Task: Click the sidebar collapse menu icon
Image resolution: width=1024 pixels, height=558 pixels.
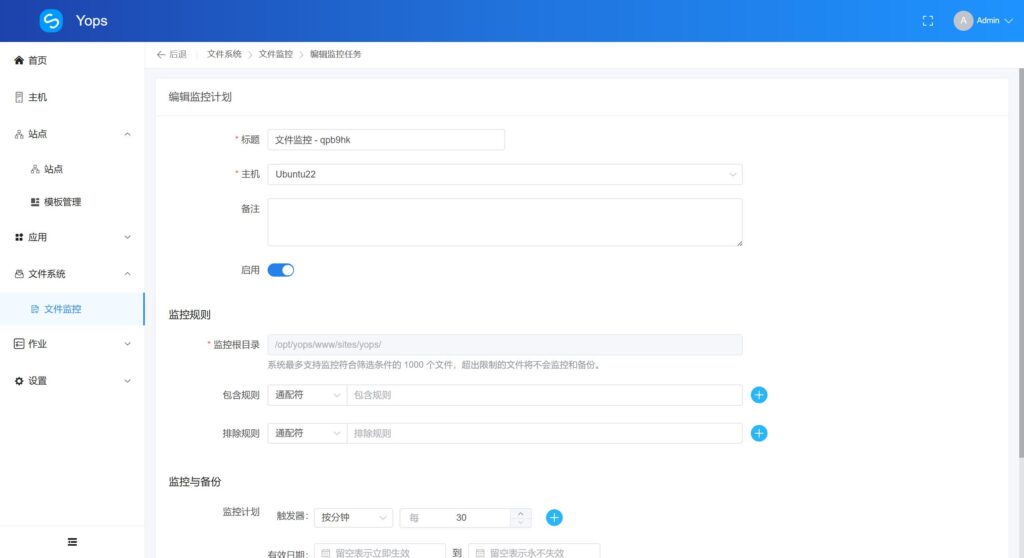Action: pos(72,541)
